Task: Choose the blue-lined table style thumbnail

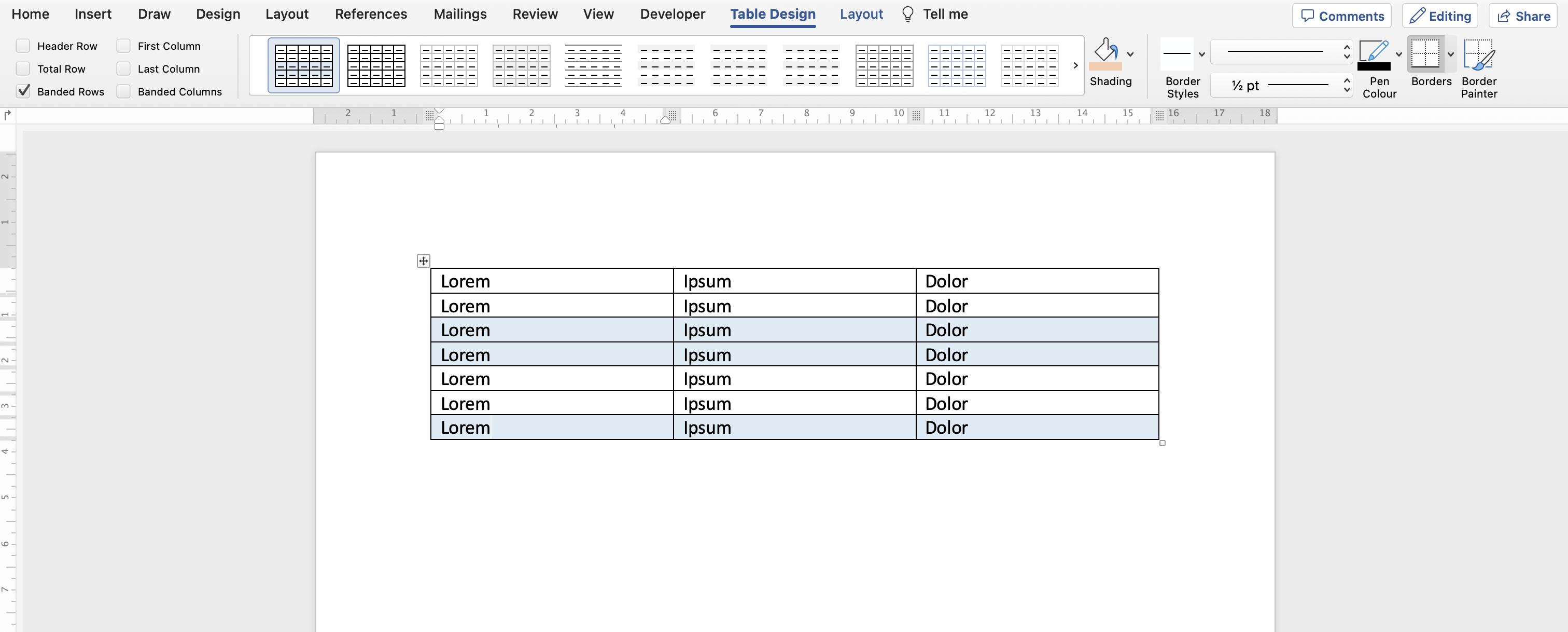Action: 956,65
